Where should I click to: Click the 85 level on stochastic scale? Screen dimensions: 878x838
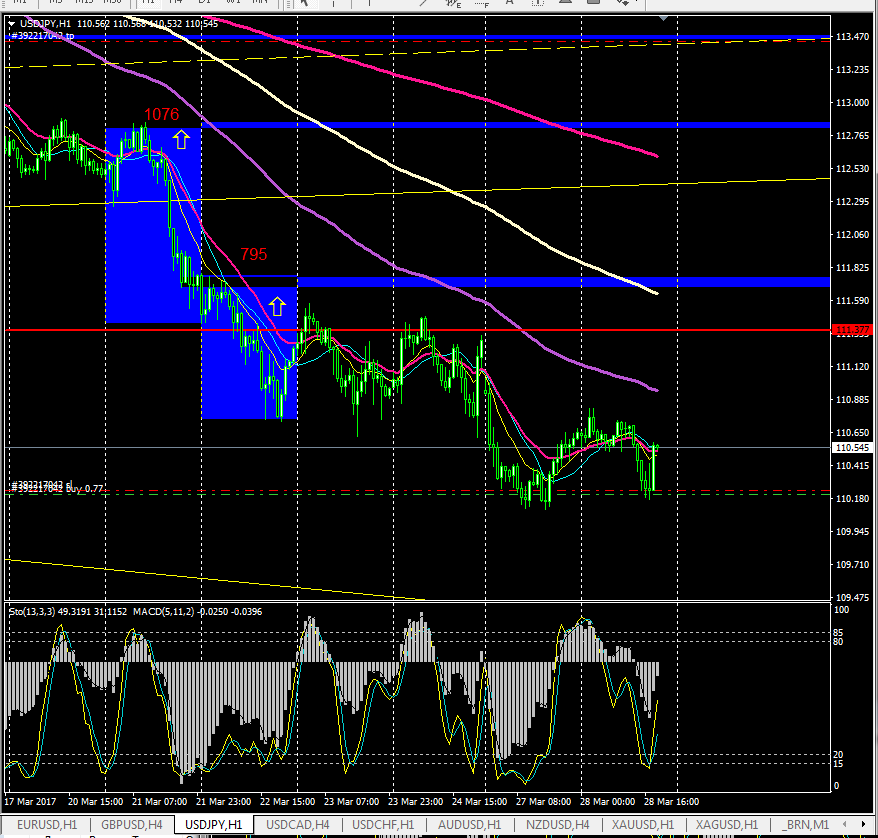click(838, 633)
